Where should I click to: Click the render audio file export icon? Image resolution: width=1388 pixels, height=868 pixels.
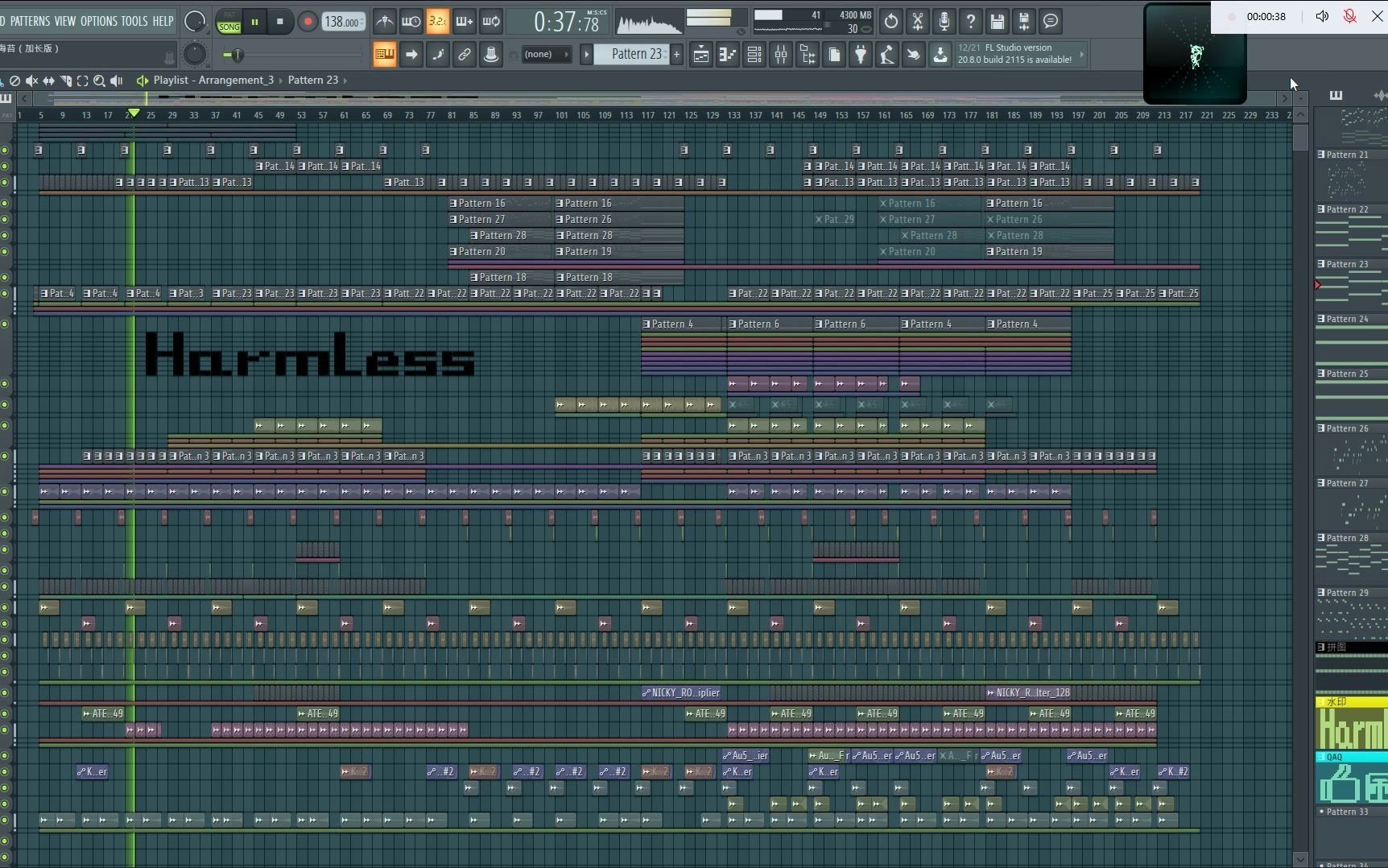pyautogui.click(x=1024, y=22)
